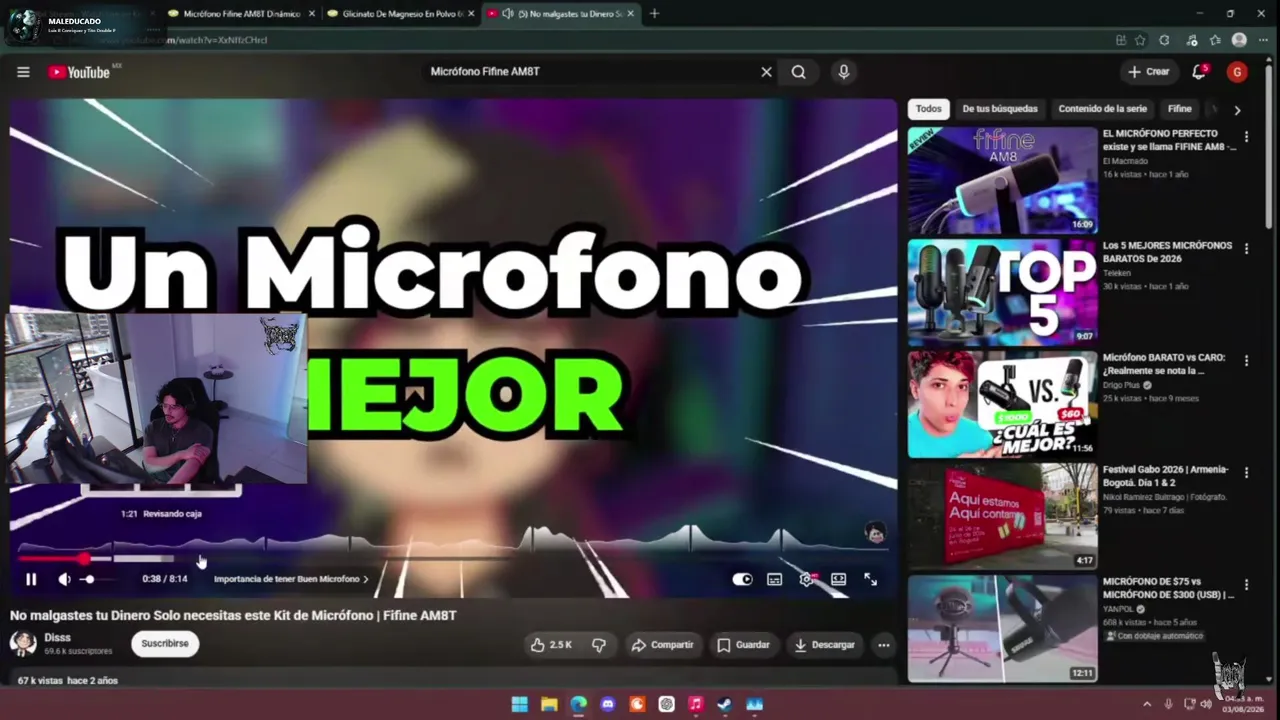Enter fullscreen mode
The image size is (1280, 720).
pos(870,579)
